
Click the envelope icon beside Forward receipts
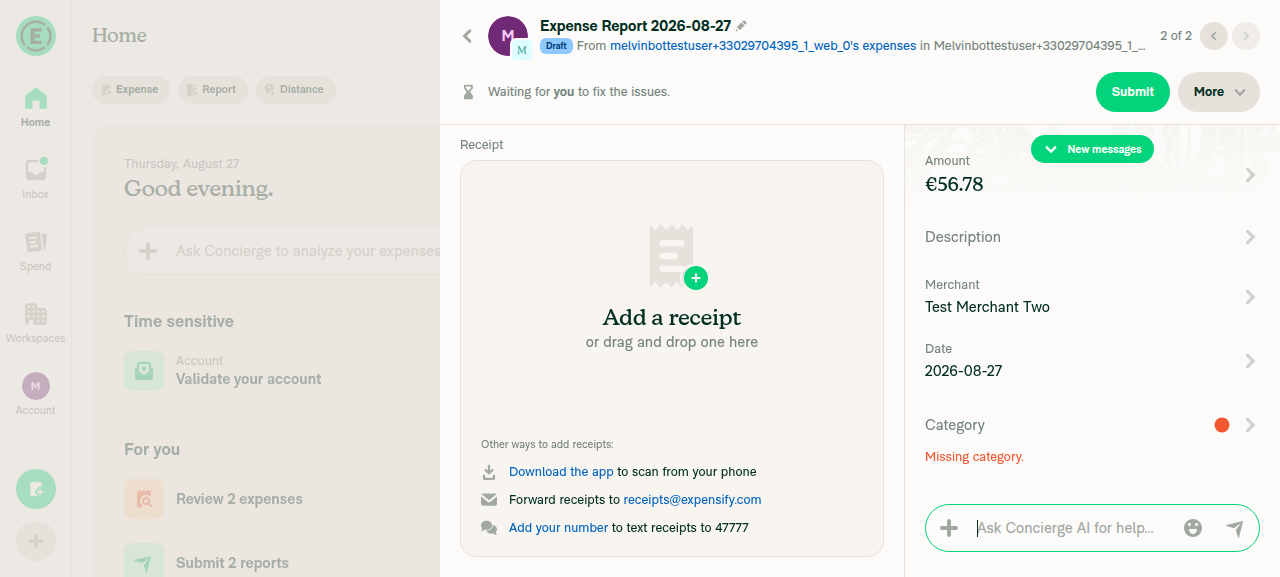pos(489,500)
